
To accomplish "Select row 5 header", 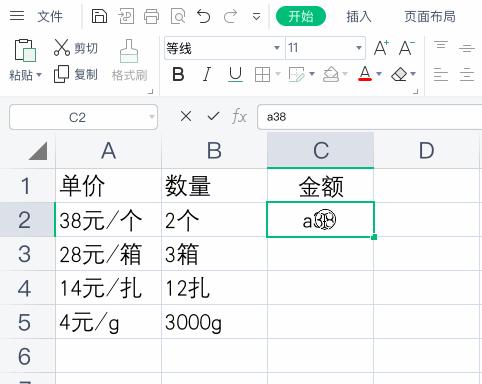I will pos(27,322).
